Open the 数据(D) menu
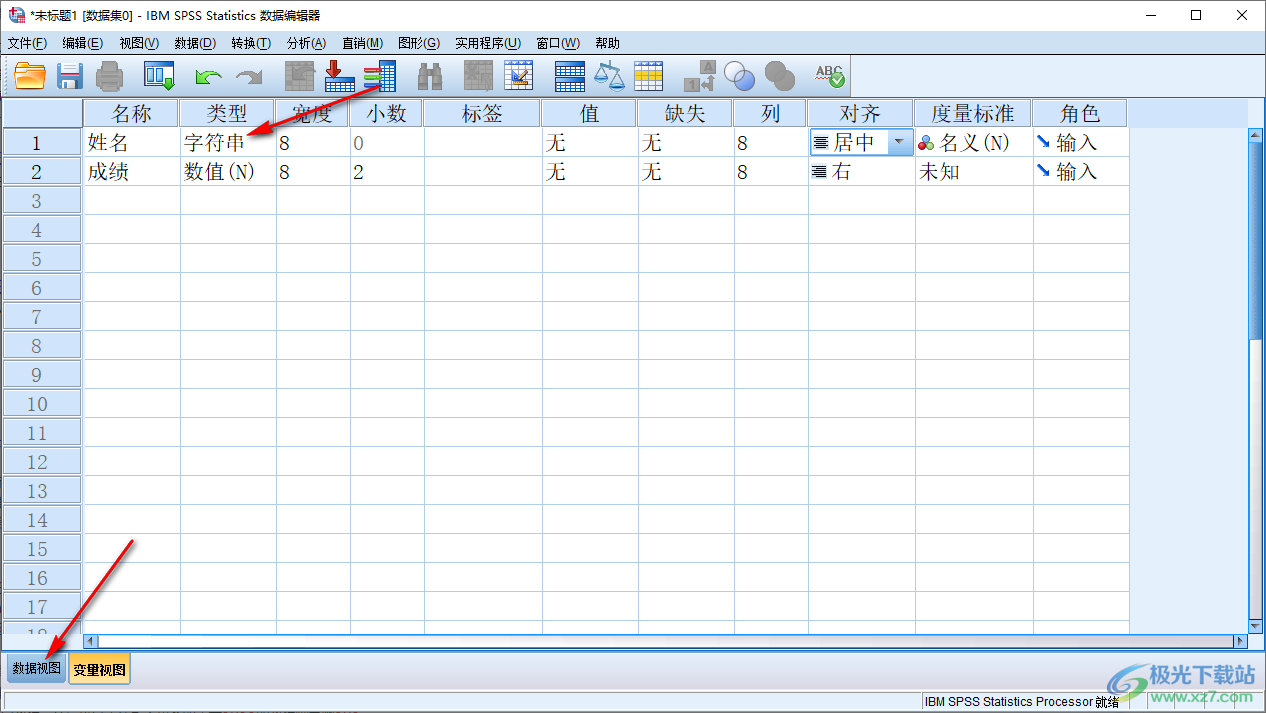The image size is (1266, 713). pyautogui.click(x=195, y=43)
